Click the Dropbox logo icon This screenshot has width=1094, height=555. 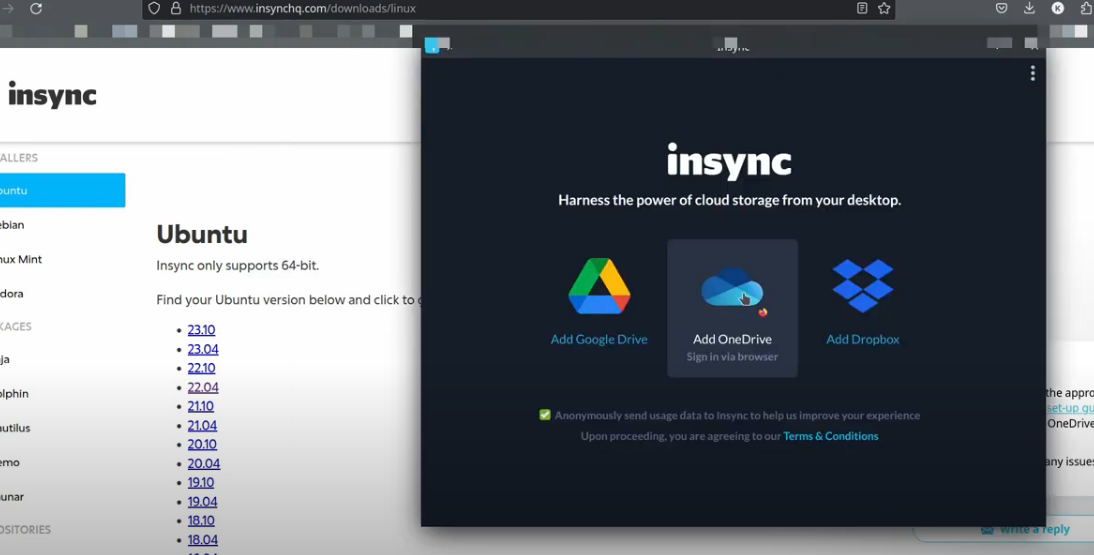pos(862,286)
